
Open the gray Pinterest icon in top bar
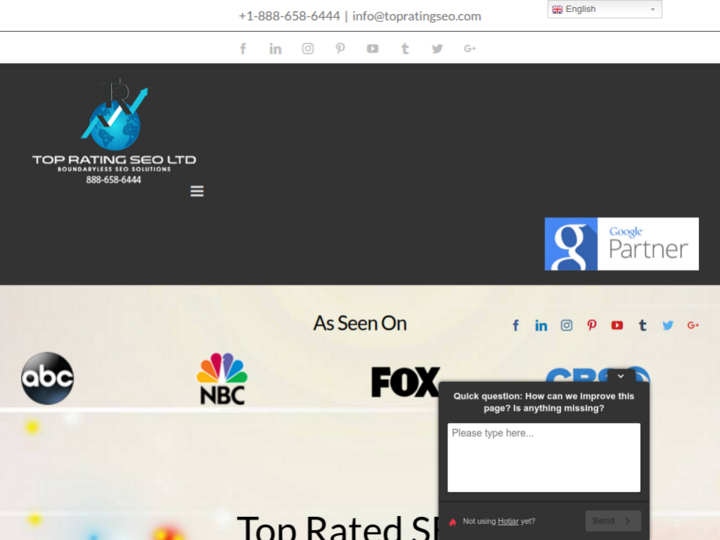click(340, 48)
